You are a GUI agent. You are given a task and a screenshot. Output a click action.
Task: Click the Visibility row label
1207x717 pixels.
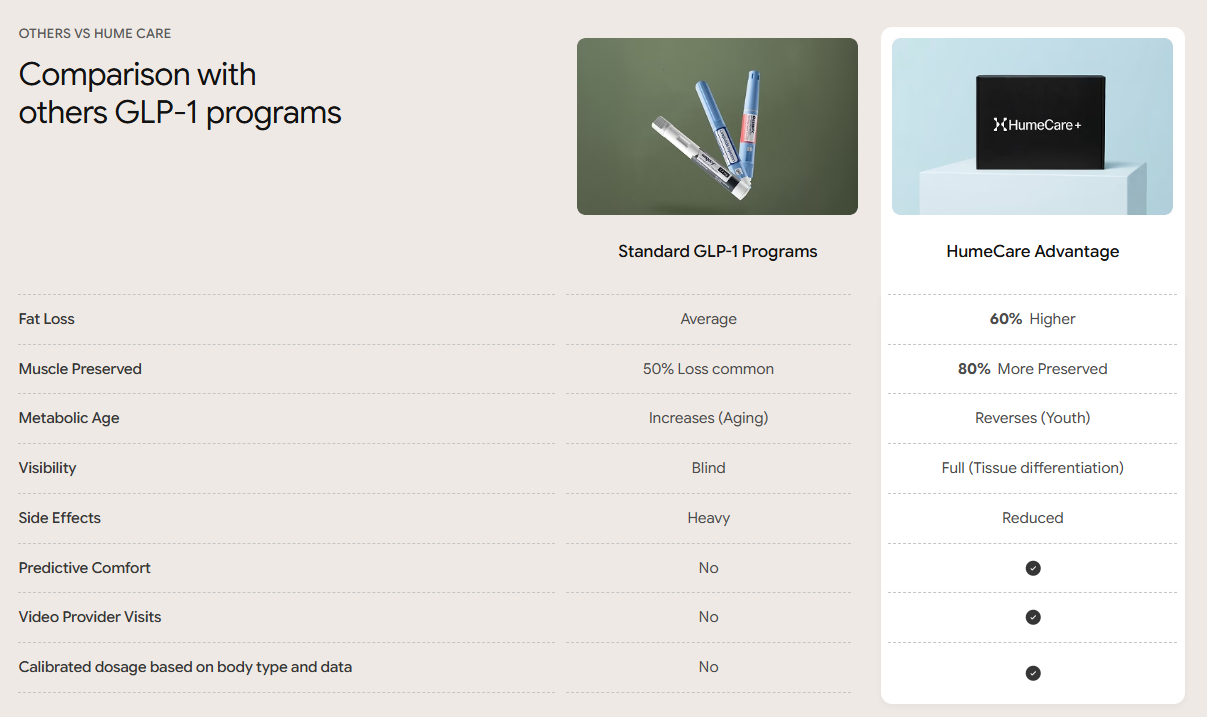tap(47, 468)
